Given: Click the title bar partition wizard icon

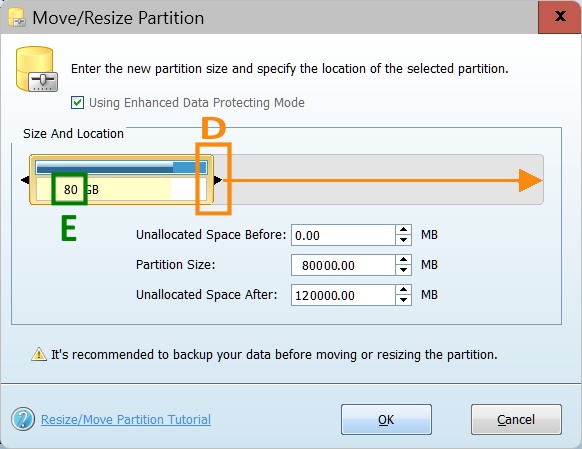Looking at the screenshot, I should pos(17,18).
